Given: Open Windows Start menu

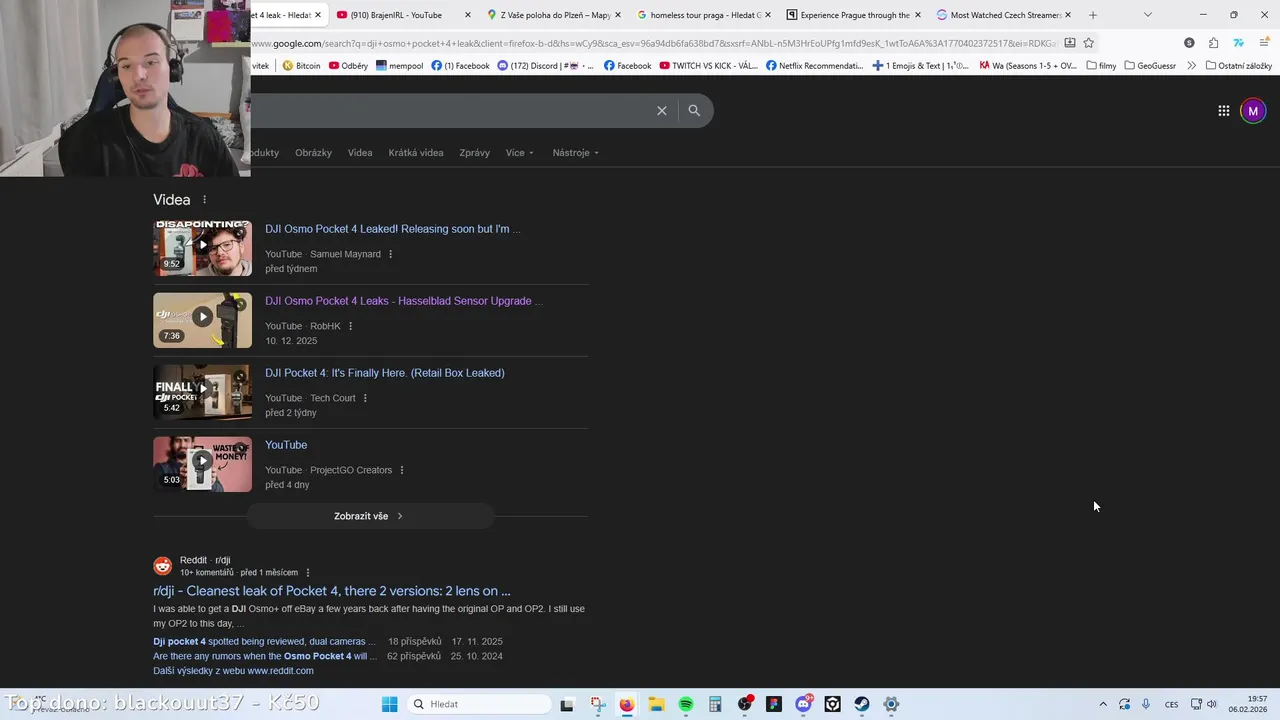Looking at the screenshot, I should pyautogui.click(x=389, y=704).
